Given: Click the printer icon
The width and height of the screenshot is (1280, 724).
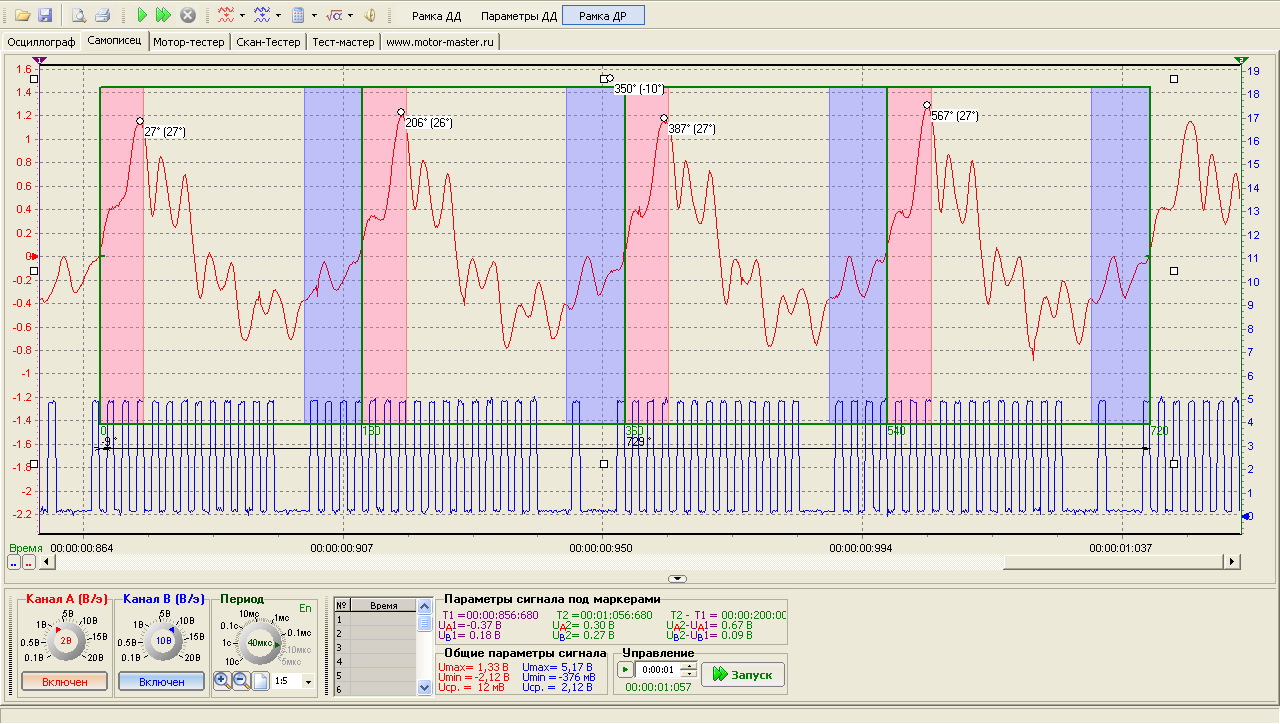Looking at the screenshot, I should click(101, 15).
